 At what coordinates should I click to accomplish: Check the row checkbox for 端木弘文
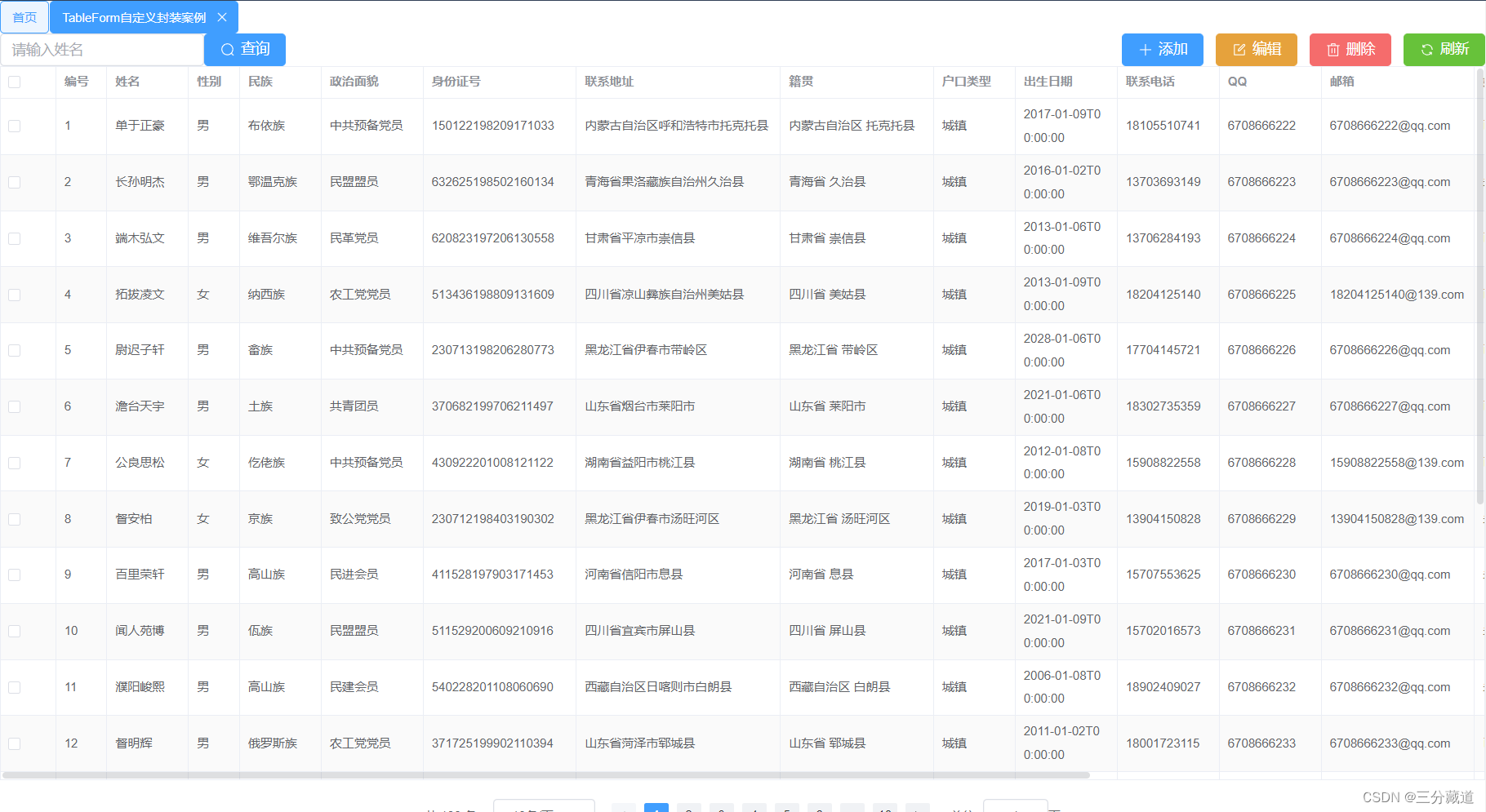[x=14, y=238]
